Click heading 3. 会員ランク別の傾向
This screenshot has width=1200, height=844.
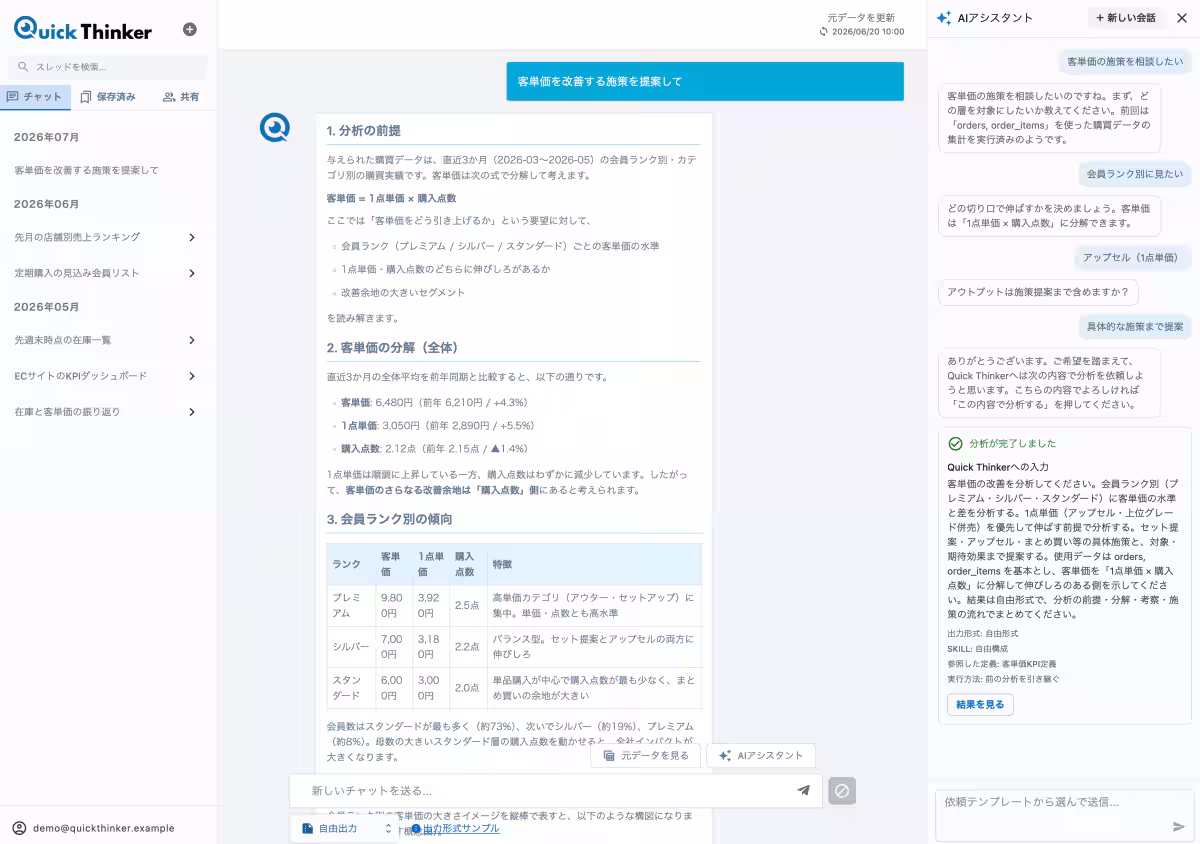pos(389,519)
